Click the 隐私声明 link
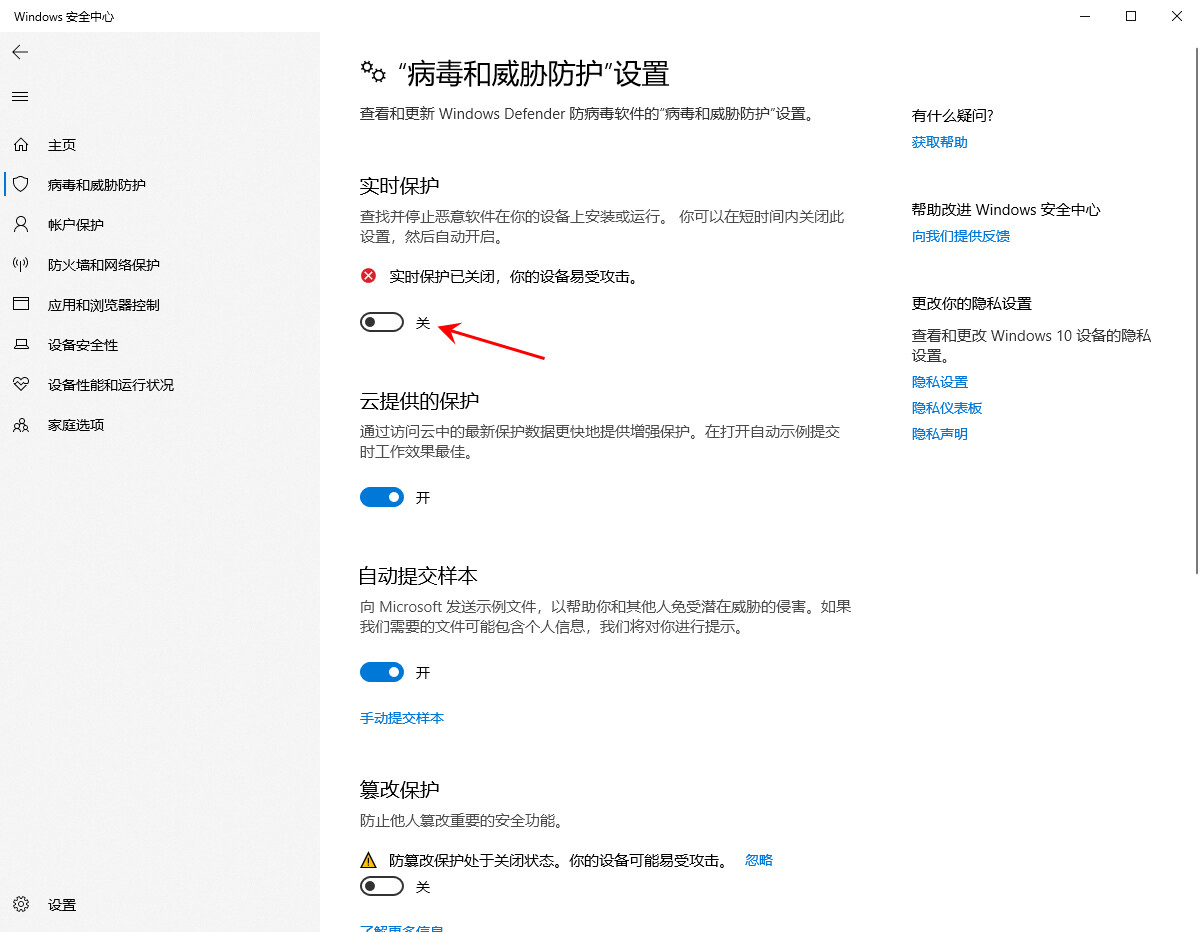Image resolution: width=1200 pixels, height=932 pixels. coord(940,434)
